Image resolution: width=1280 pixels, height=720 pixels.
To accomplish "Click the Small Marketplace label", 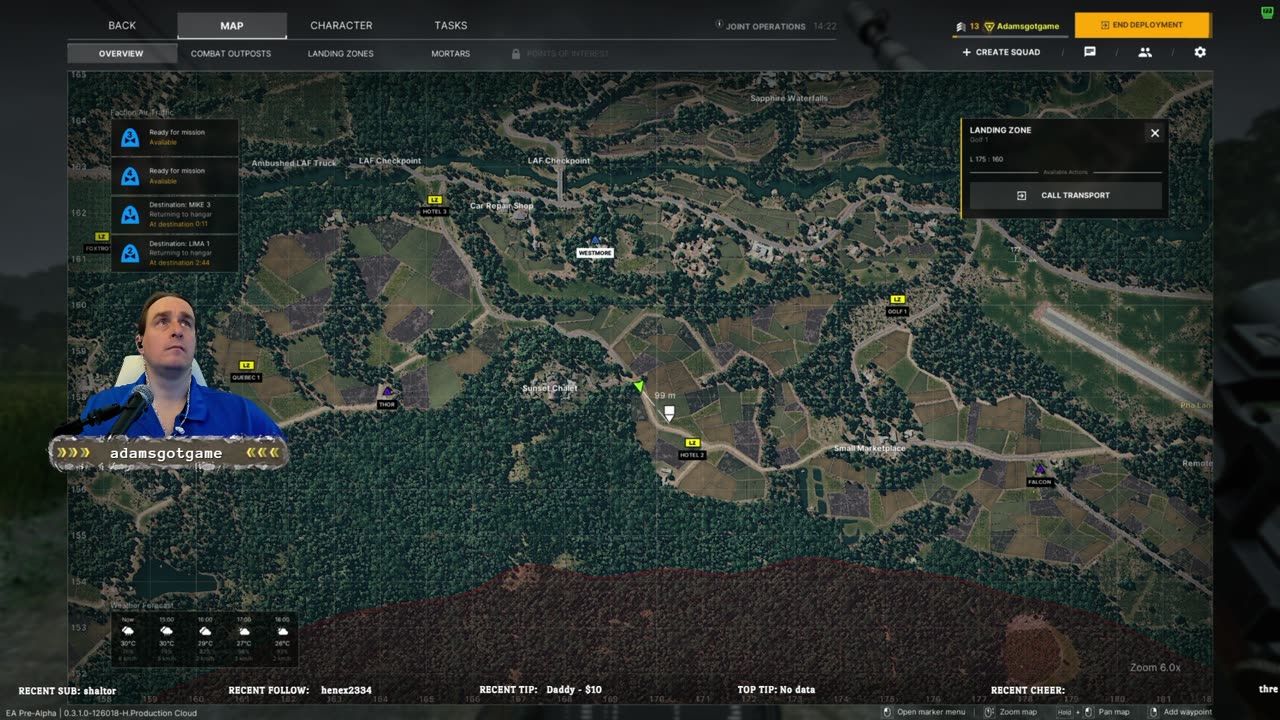I will tap(870, 448).
